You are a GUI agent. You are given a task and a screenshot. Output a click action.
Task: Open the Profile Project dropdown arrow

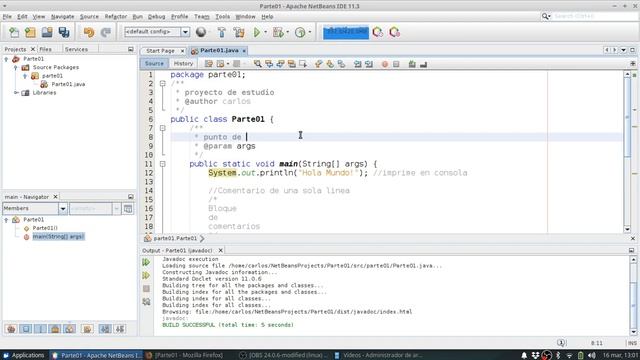pyautogui.click(x=309, y=32)
